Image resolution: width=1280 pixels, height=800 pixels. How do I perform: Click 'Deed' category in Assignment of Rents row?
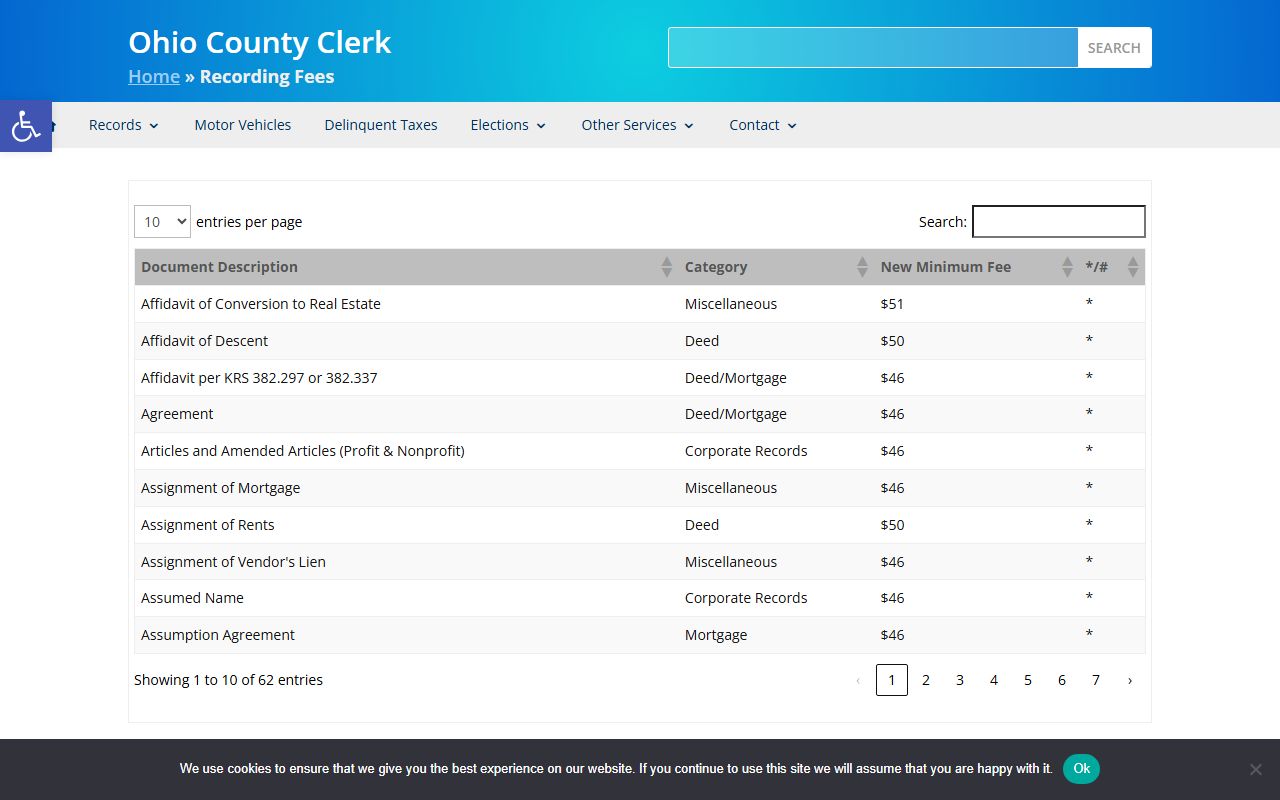click(x=702, y=525)
